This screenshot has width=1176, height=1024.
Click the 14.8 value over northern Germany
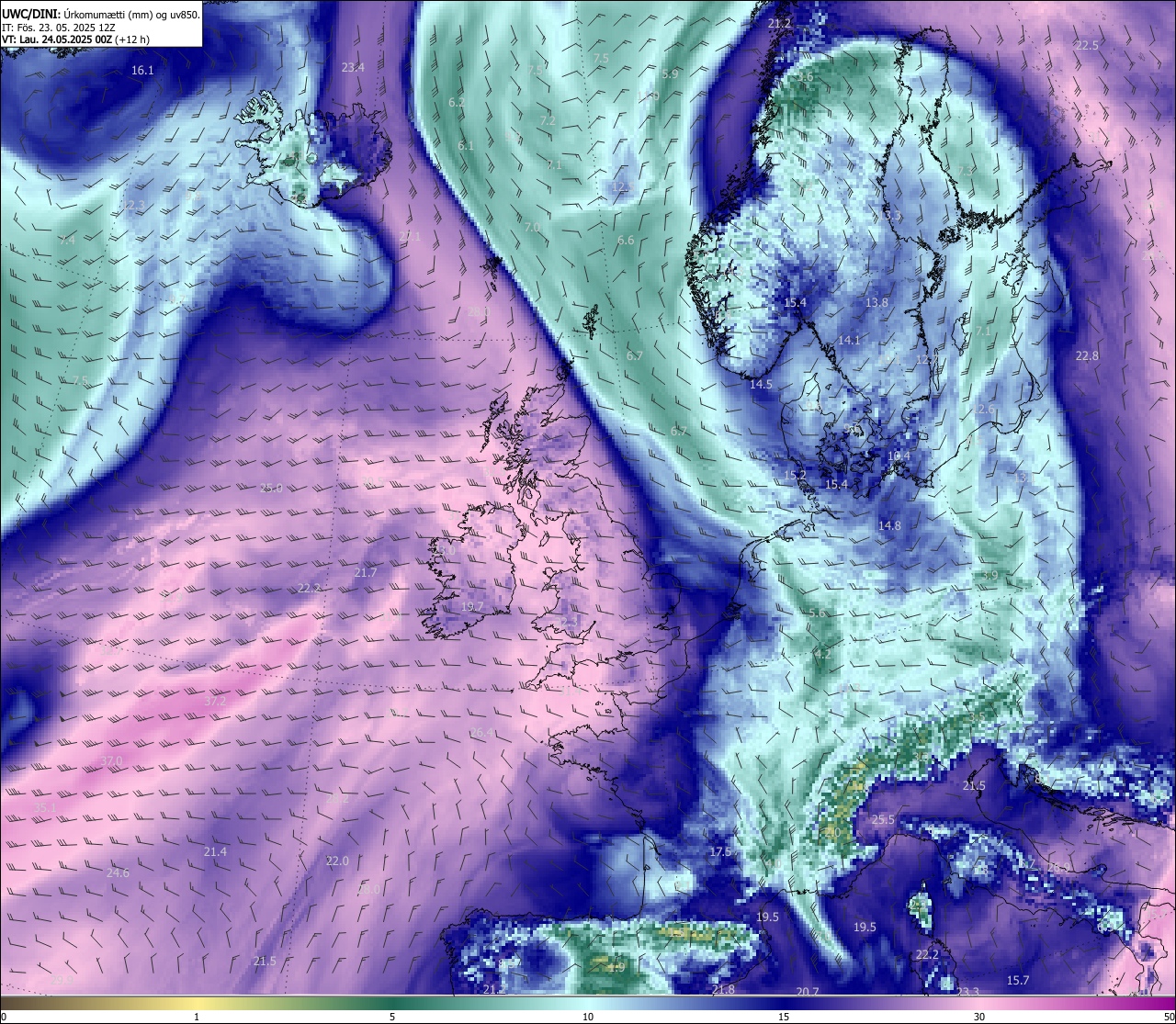coord(889,525)
